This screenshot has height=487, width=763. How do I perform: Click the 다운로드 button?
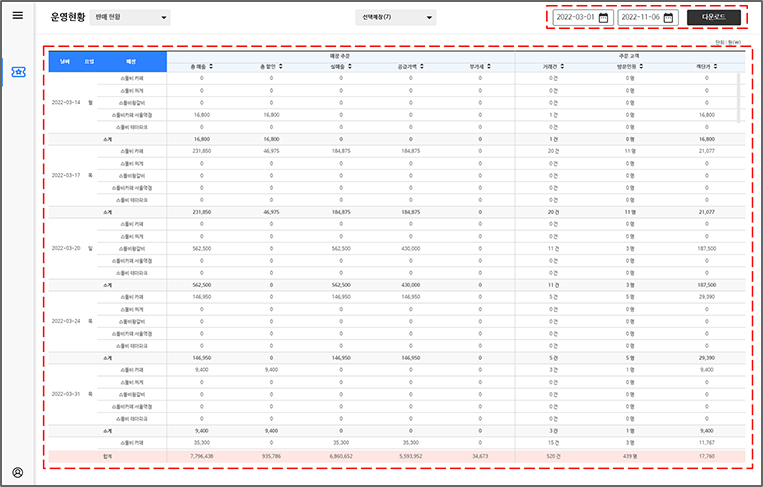[714, 18]
